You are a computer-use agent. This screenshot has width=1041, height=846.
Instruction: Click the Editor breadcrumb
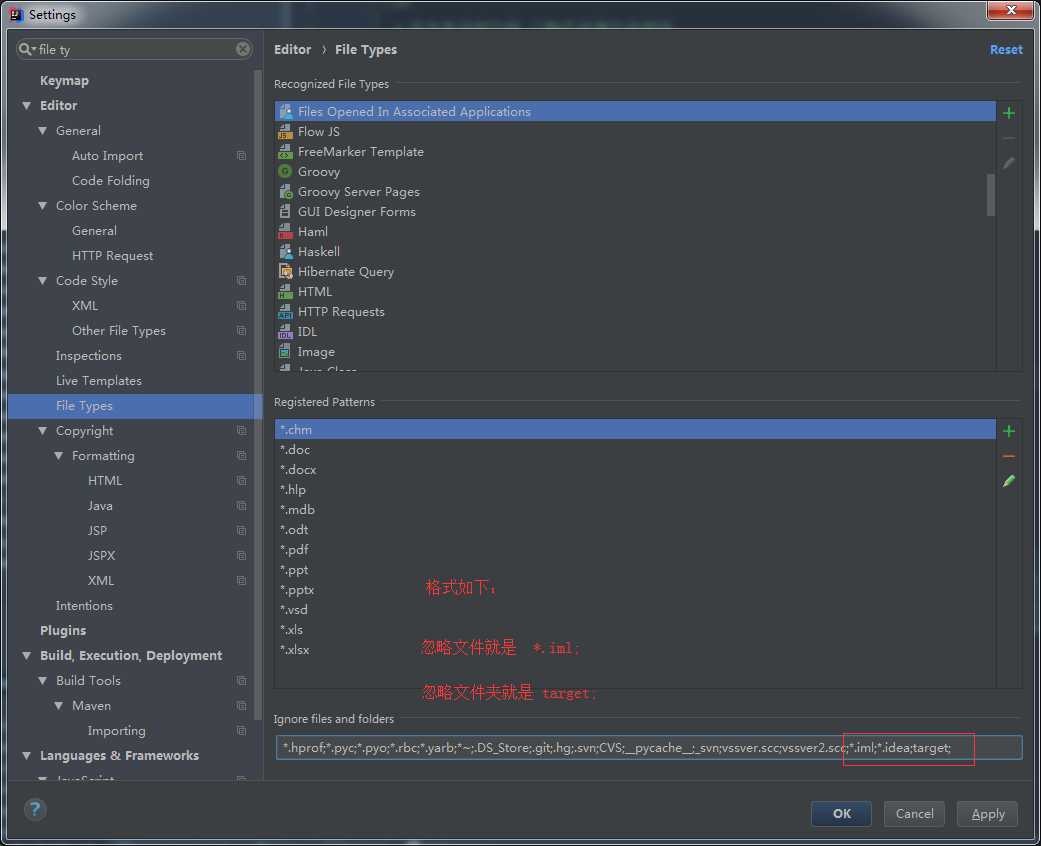pyautogui.click(x=292, y=50)
